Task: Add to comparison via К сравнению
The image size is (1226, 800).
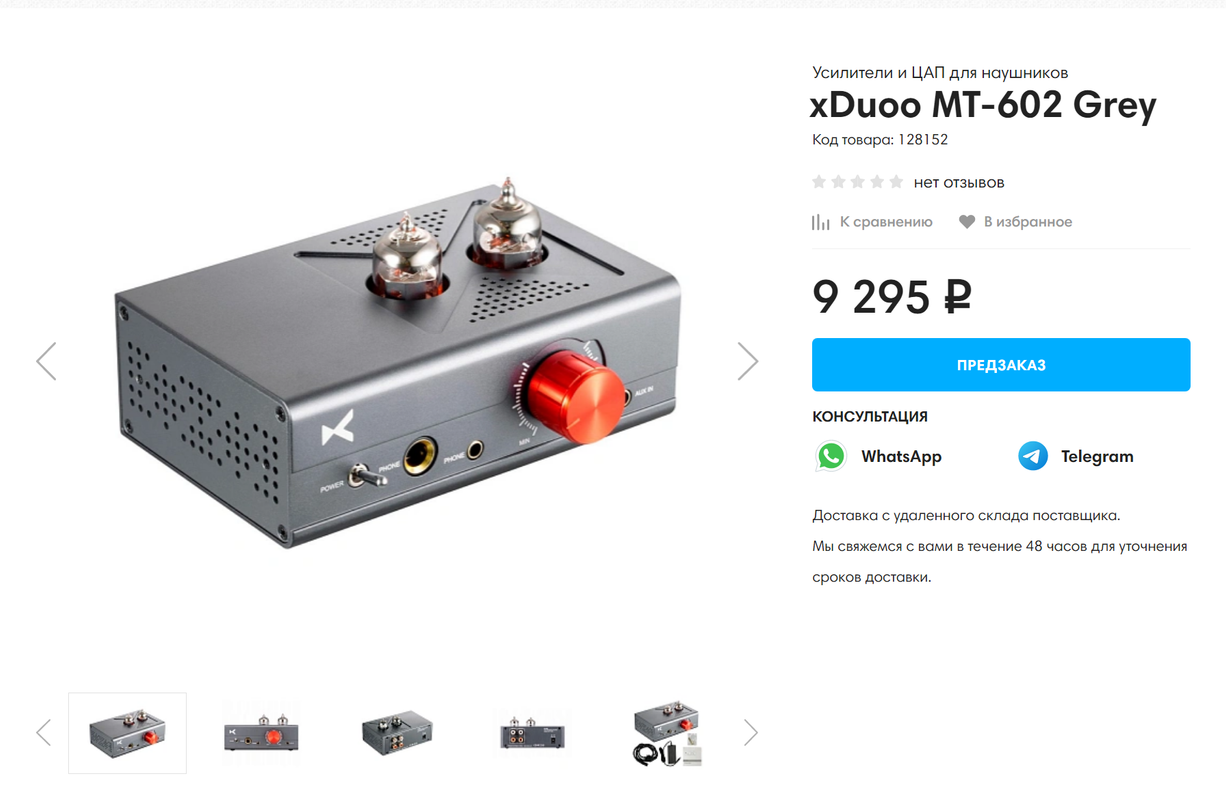Action: click(x=886, y=222)
